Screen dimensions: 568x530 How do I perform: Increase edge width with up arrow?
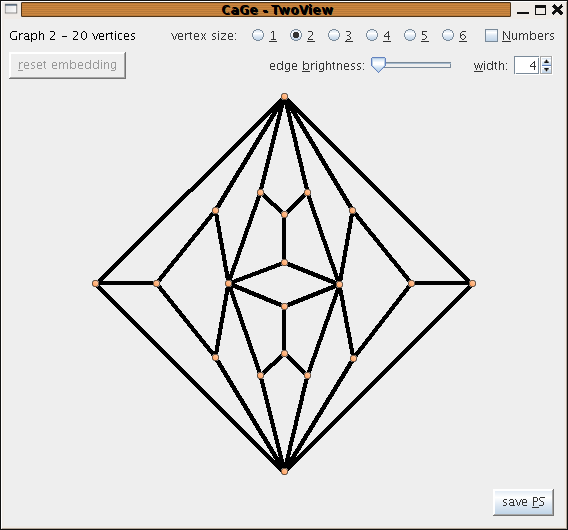(x=546, y=61)
